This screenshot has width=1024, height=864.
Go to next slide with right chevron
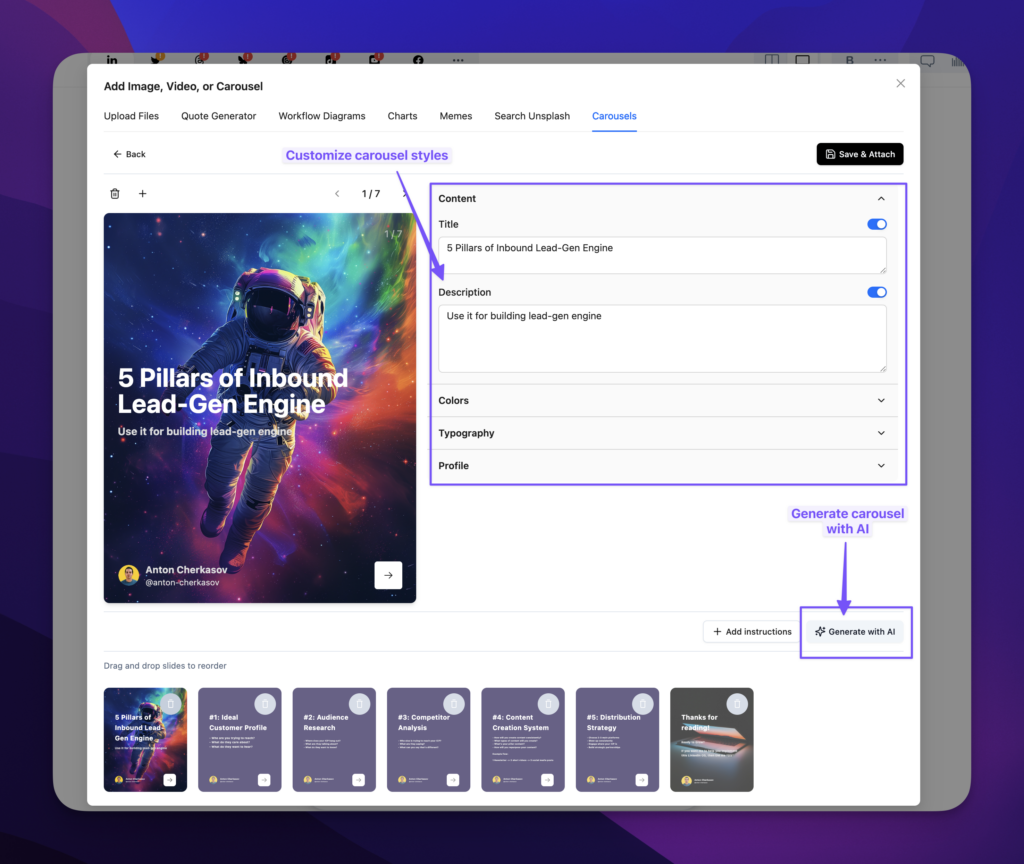pyautogui.click(x=404, y=193)
